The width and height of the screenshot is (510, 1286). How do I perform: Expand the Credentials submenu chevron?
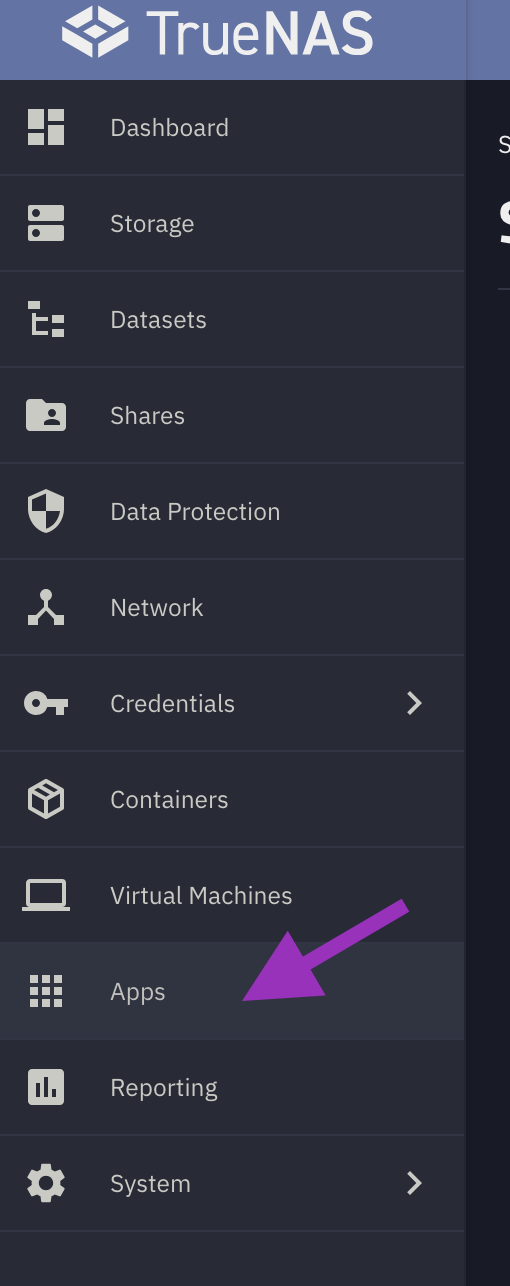click(x=415, y=704)
